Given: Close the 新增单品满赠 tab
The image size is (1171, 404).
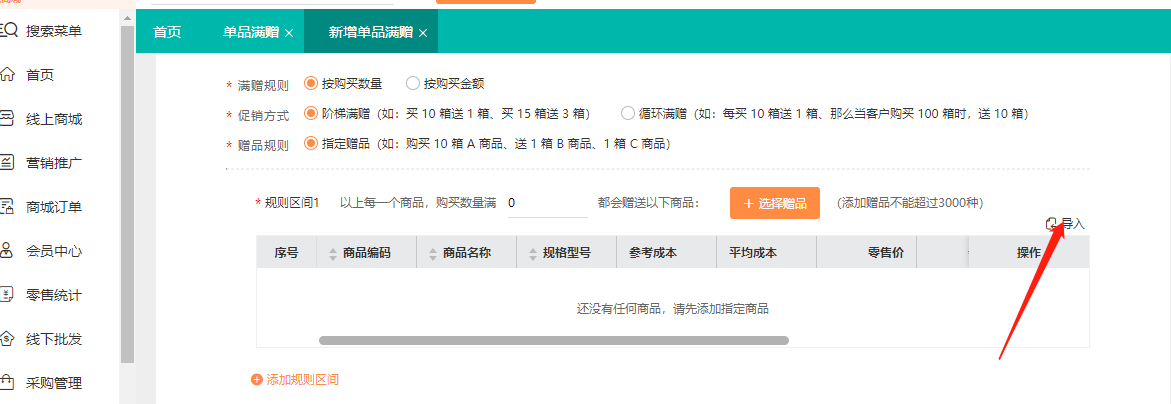Looking at the screenshot, I should [x=423, y=33].
